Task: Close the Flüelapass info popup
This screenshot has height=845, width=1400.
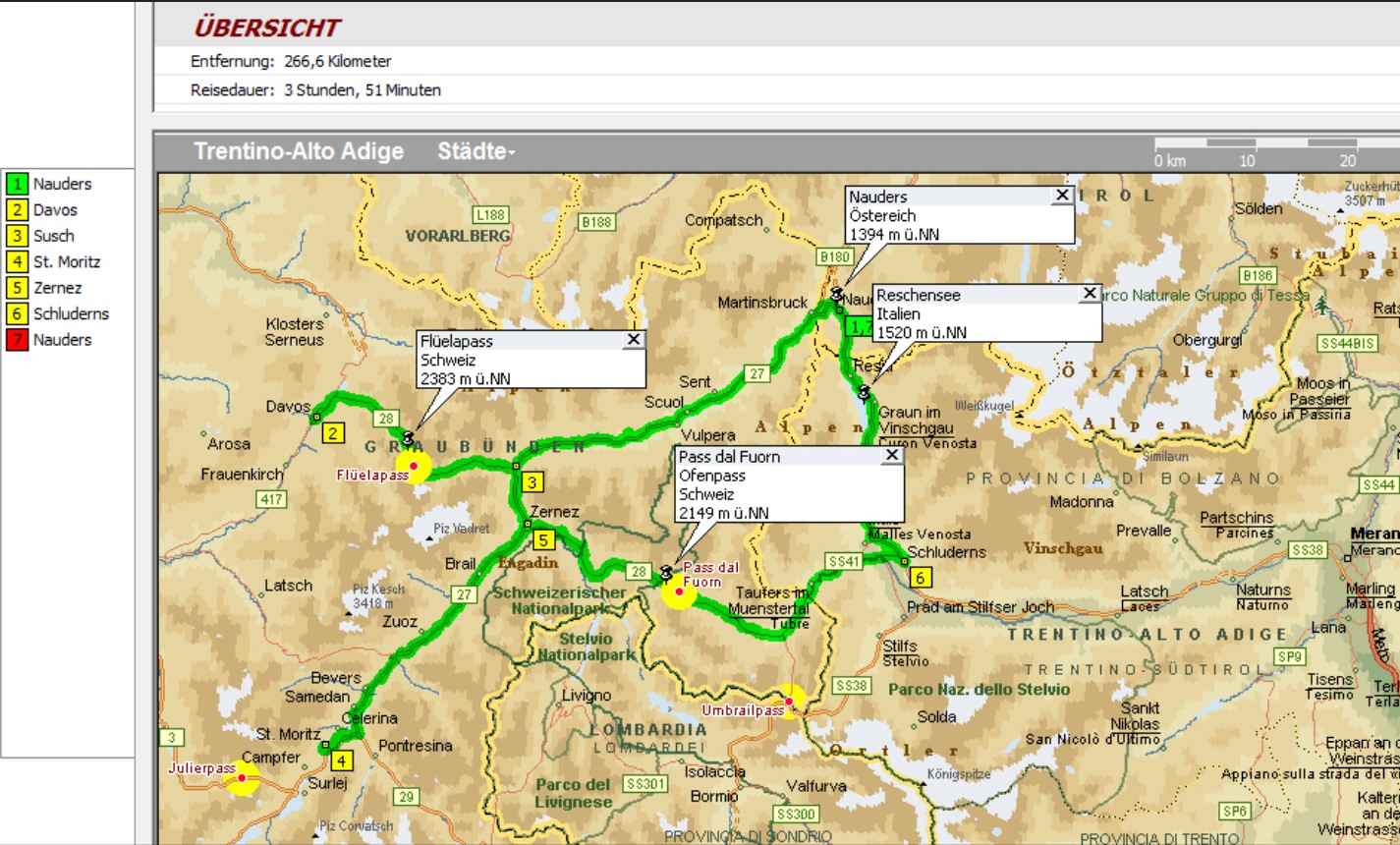Action: (x=634, y=340)
